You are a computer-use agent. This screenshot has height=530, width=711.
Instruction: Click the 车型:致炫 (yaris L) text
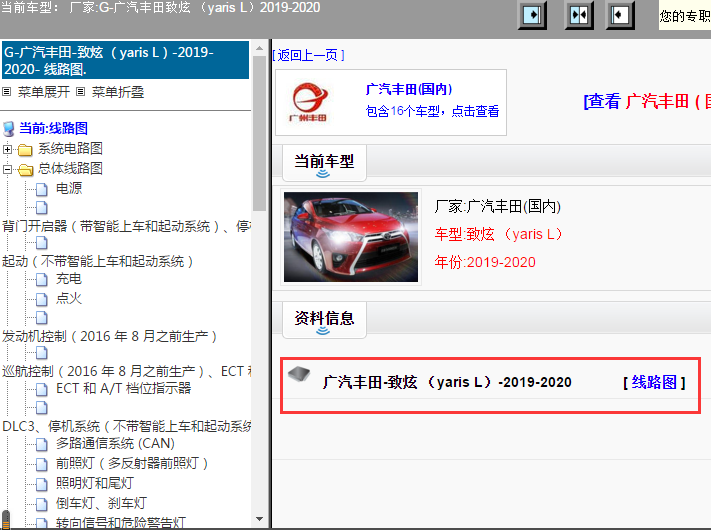click(499, 234)
